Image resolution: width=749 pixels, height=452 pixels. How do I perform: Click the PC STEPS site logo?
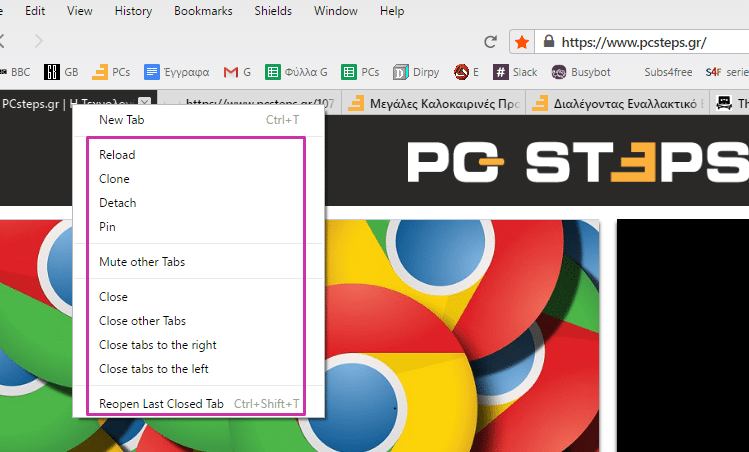pos(578,161)
